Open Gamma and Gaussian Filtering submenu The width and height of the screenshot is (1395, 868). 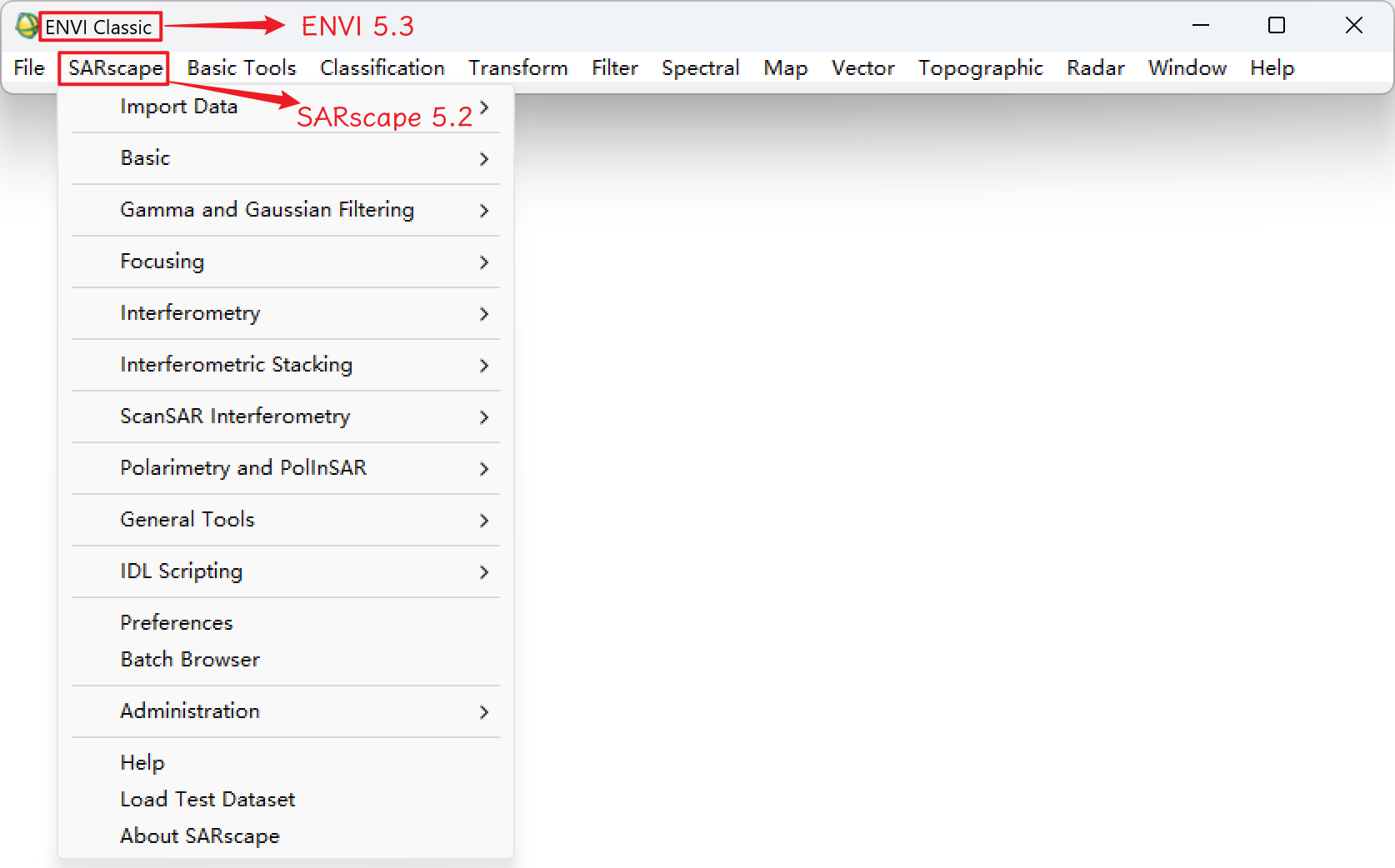(286, 210)
